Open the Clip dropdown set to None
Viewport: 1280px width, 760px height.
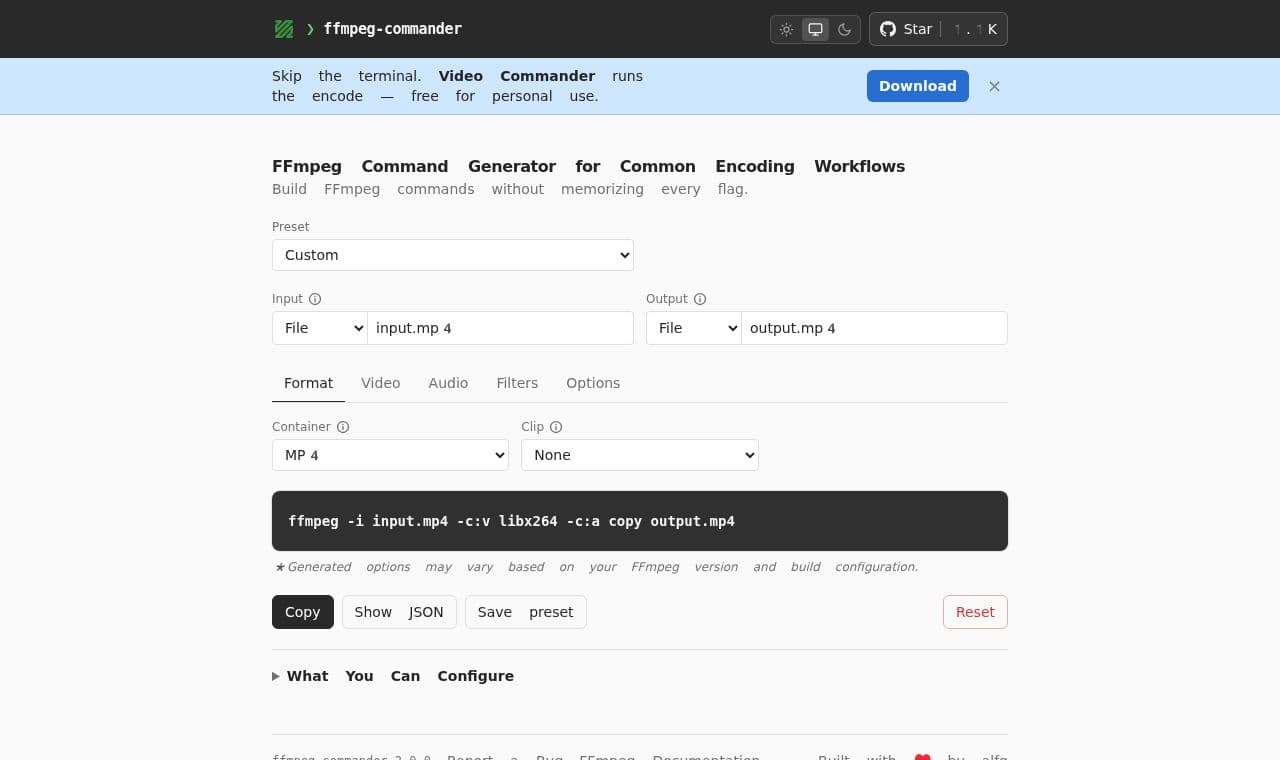coord(640,455)
